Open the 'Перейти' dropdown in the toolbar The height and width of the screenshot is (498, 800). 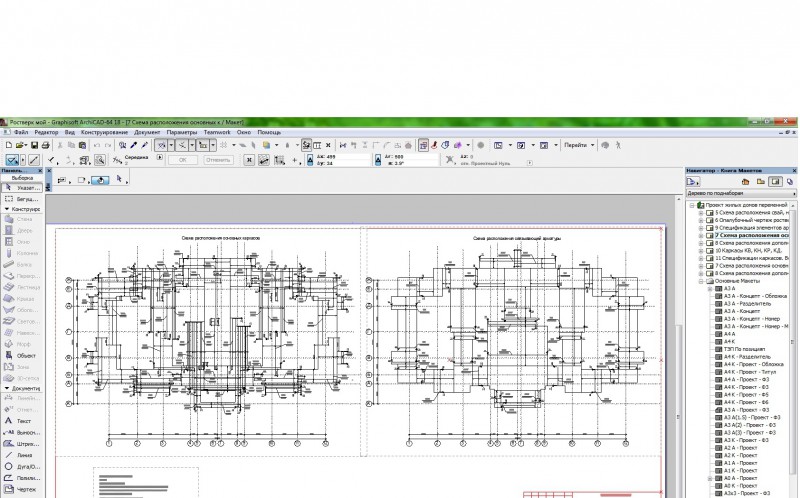click(x=579, y=145)
